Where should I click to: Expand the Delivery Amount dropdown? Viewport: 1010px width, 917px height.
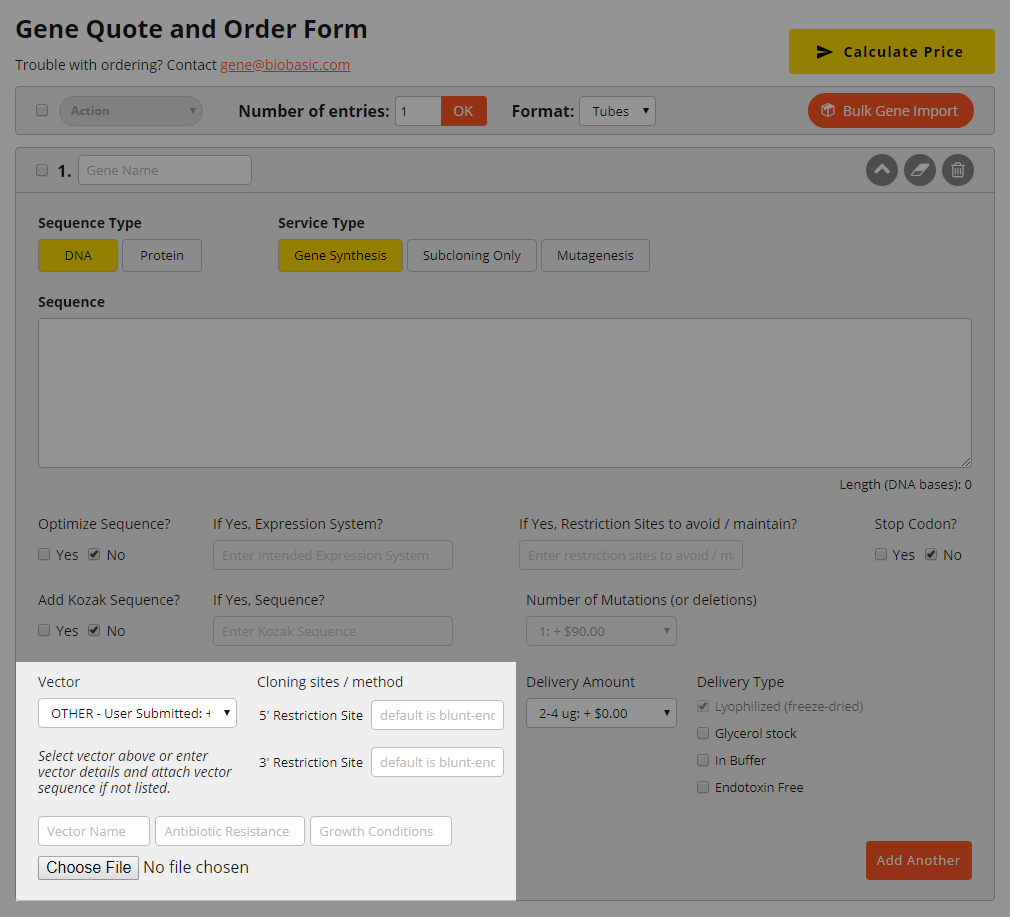[601, 713]
